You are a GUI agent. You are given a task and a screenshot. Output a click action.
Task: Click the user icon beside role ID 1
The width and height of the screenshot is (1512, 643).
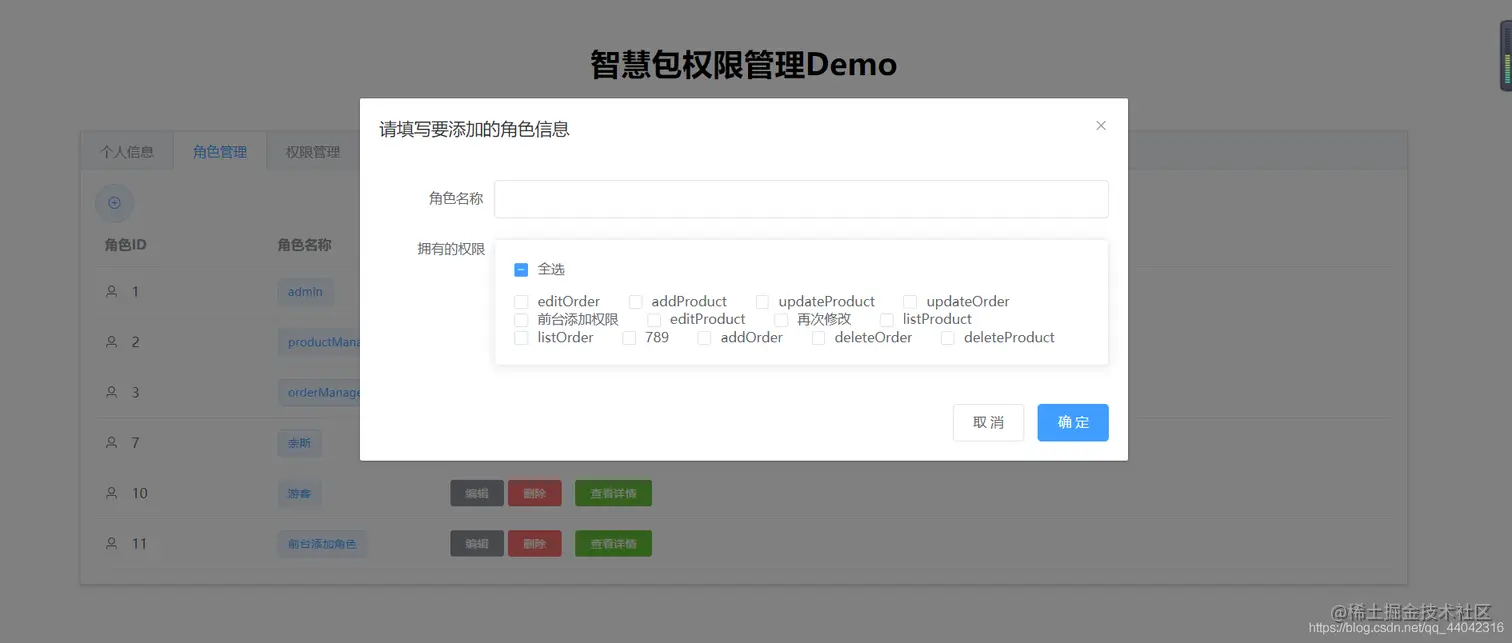[x=112, y=291]
